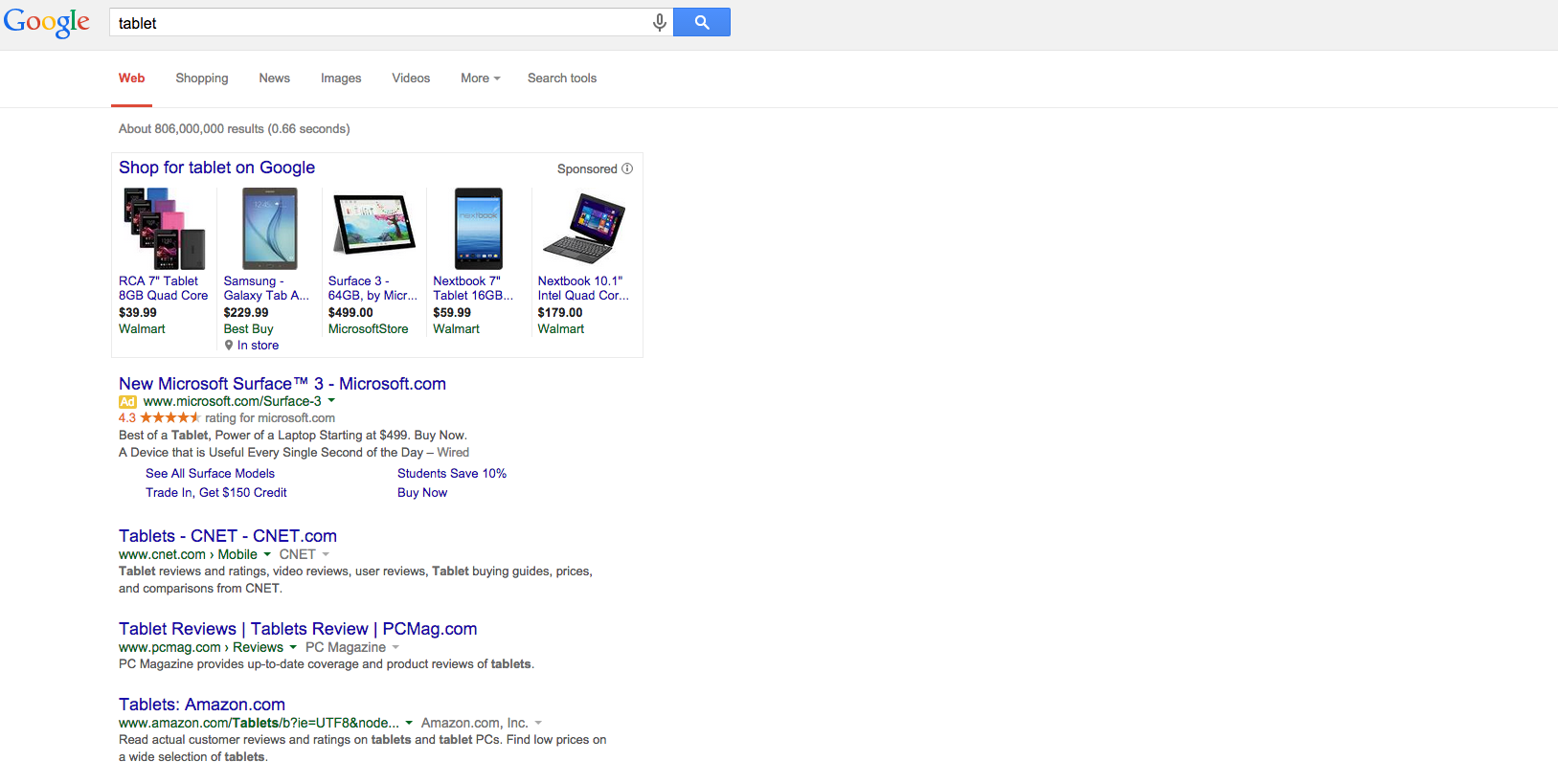This screenshot has width=1558, height=784.
Task: Open Tablets - CNET result
Action: coord(228,536)
